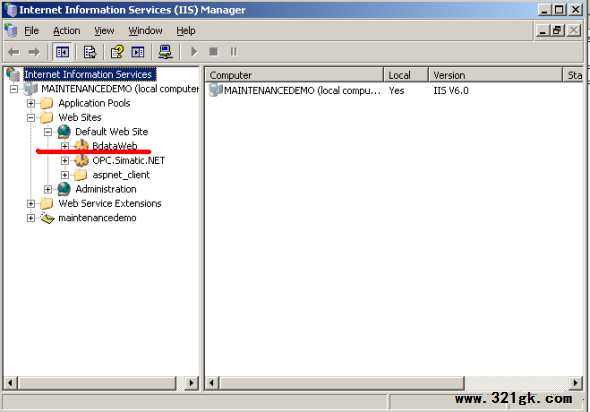Click the OPC.Simatic.NET gear icon

click(x=81, y=161)
